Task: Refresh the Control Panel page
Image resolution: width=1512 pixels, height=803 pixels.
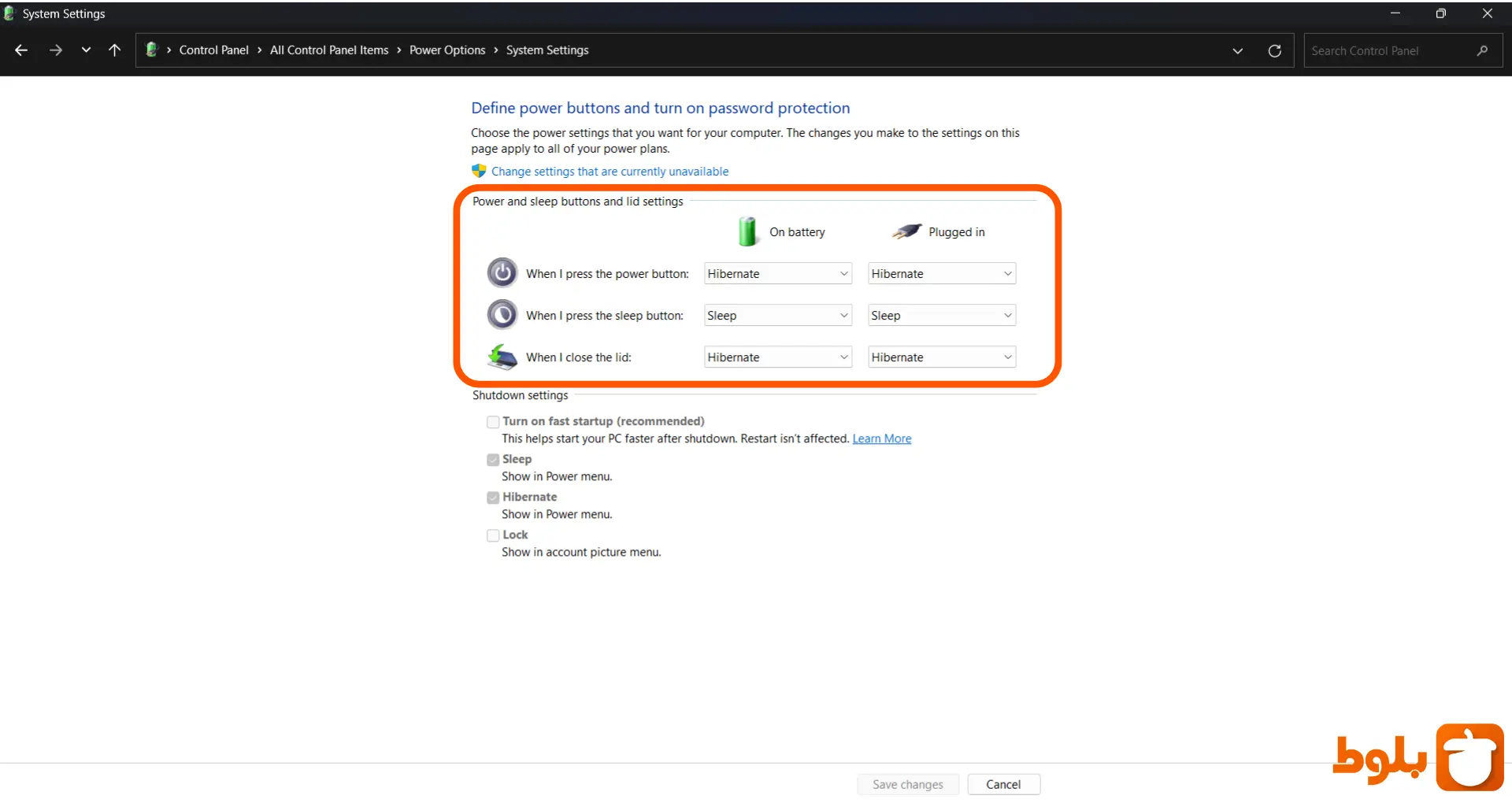Action: pyautogui.click(x=1274, y=51)
